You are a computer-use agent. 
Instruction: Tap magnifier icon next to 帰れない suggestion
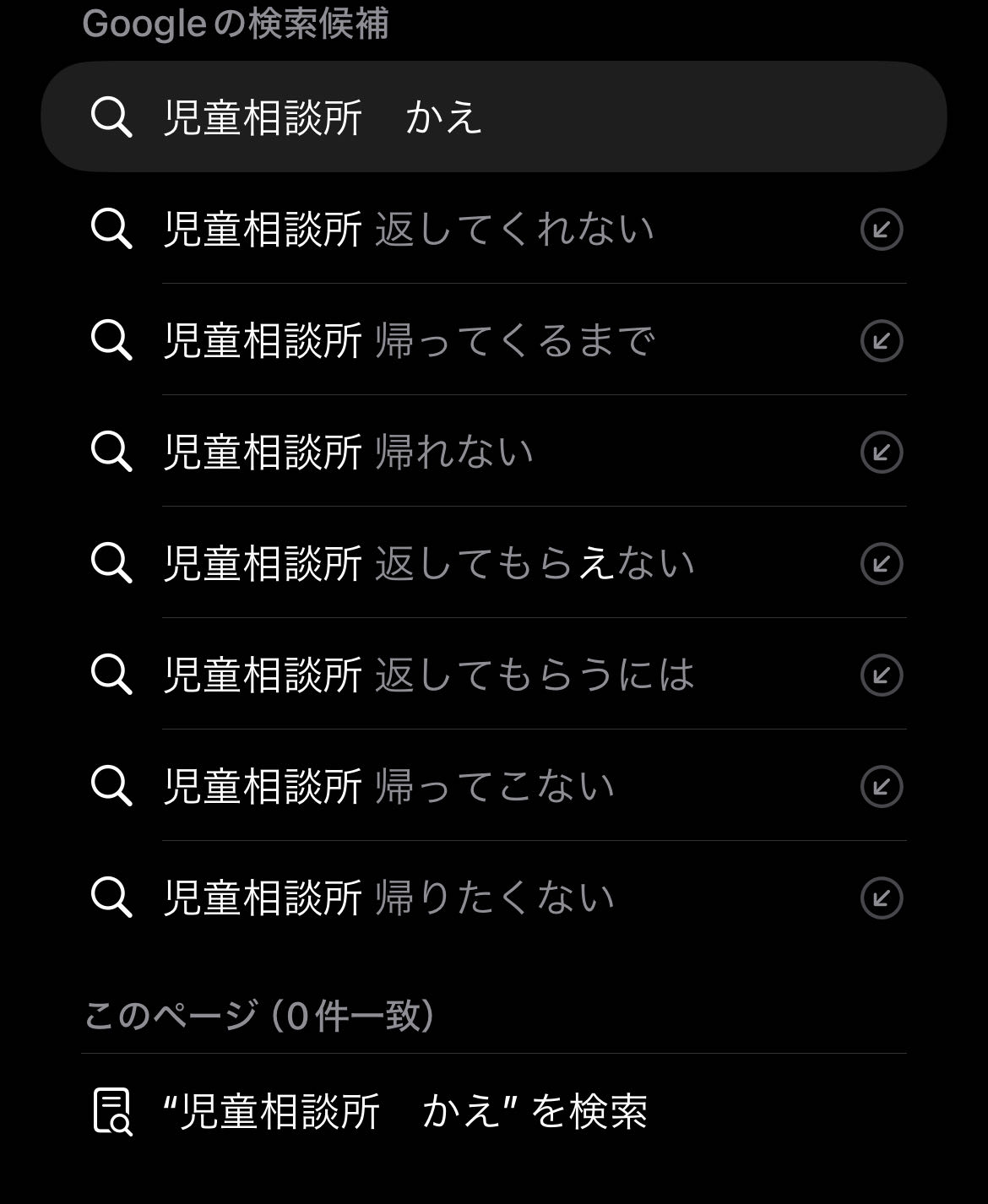click(111, 453)
